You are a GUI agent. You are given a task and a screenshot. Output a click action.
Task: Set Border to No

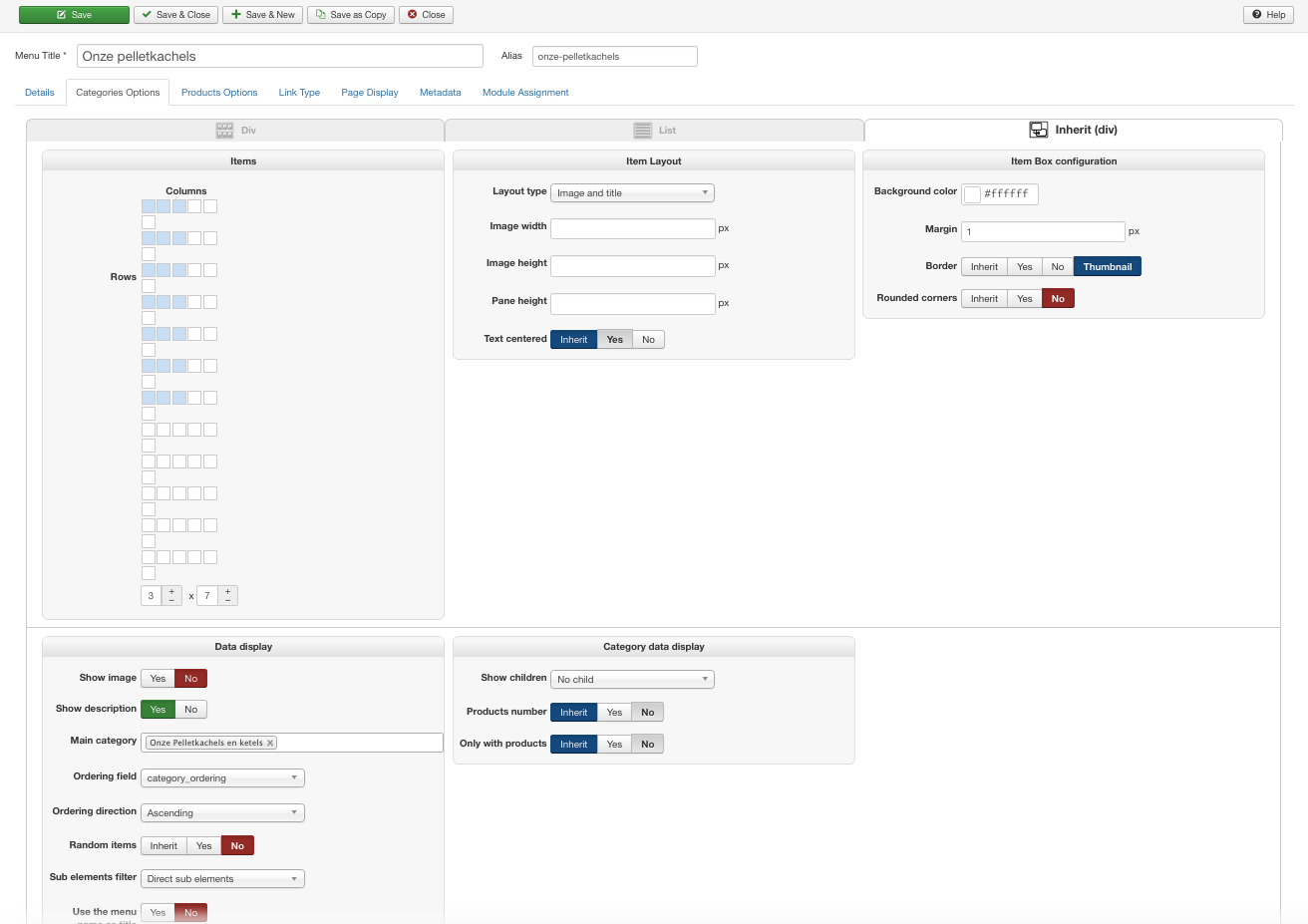(1058, 267)
